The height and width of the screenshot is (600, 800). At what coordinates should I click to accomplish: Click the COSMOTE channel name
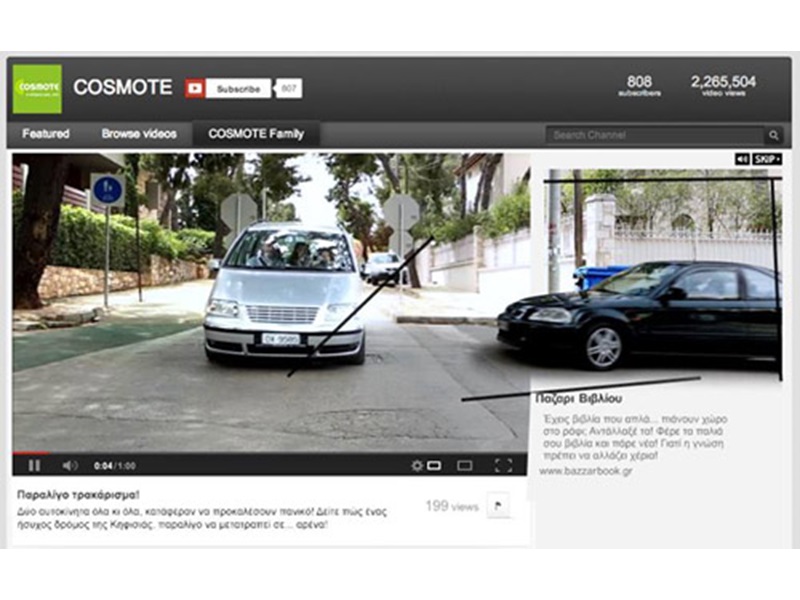(x=122, y=87)
